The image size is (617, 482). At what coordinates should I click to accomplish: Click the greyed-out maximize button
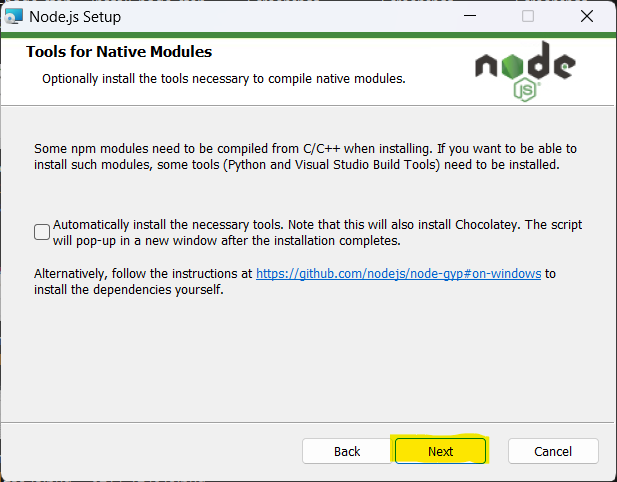528,16
